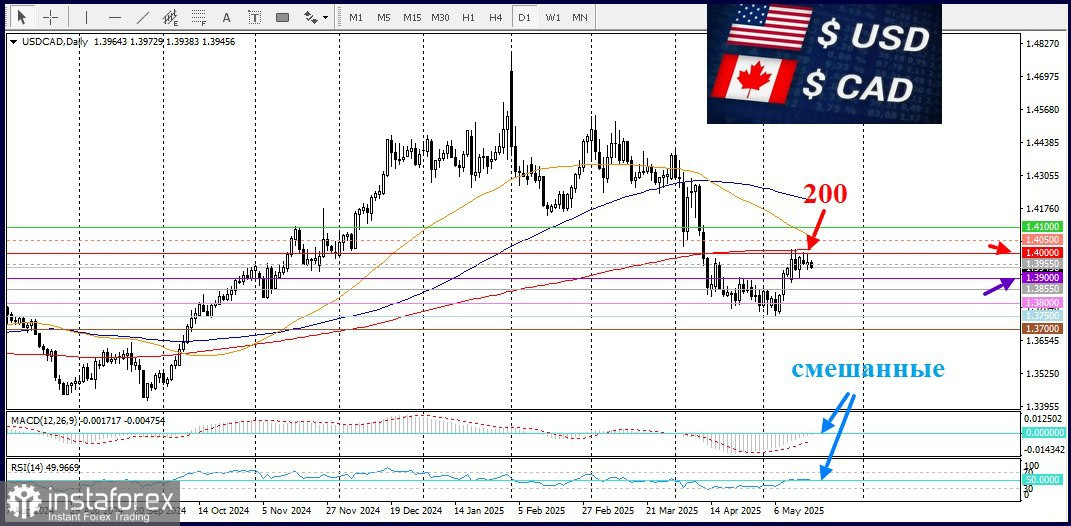This screenshot has width=1071, height=526.
Task: Click the MACD(12,26,9) indicator label
Action: [42, 421]
